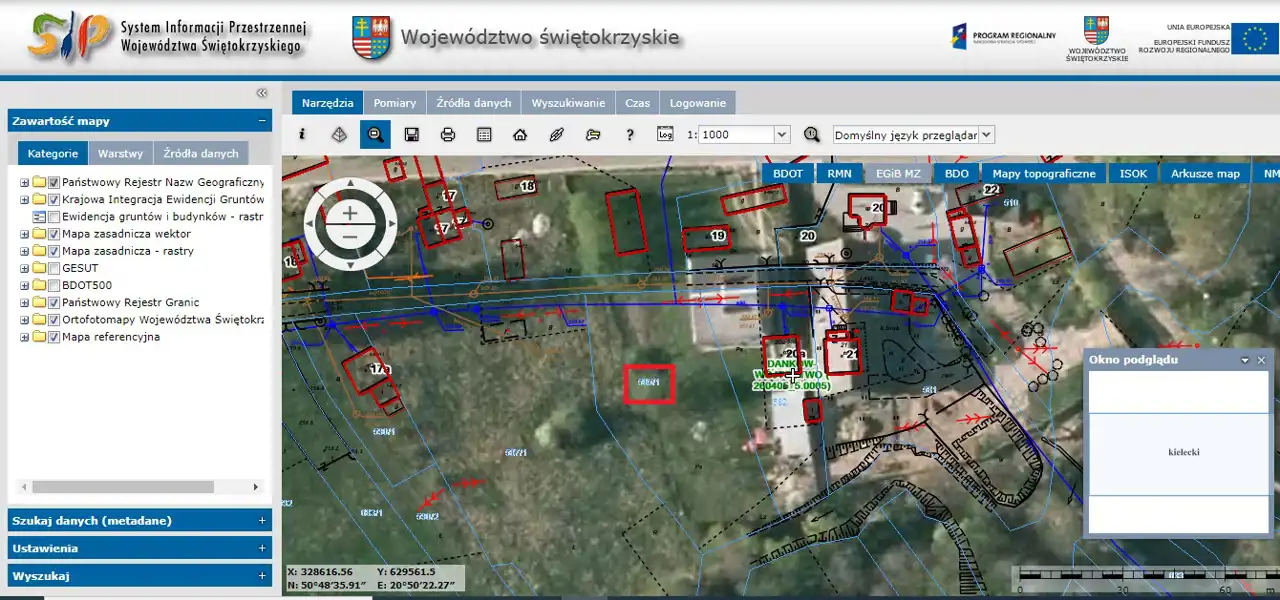Expand the Mapa zasadnicza wektor tree node
Screen dimensions: 1280x600
[23, 234]
